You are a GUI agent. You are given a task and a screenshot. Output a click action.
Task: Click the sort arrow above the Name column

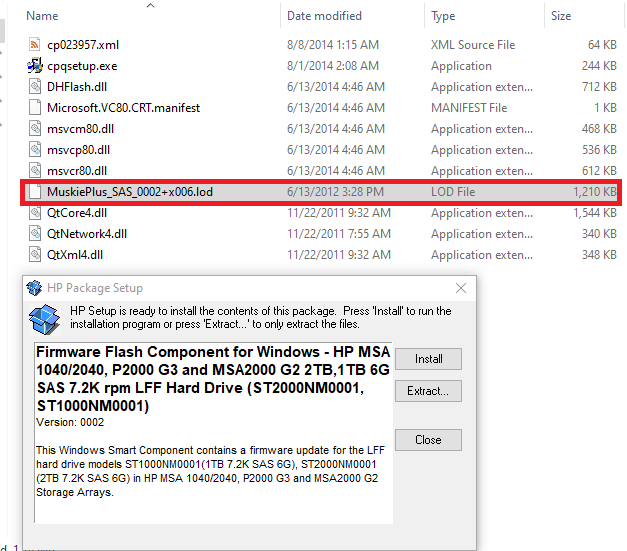(x=150, y=5)
